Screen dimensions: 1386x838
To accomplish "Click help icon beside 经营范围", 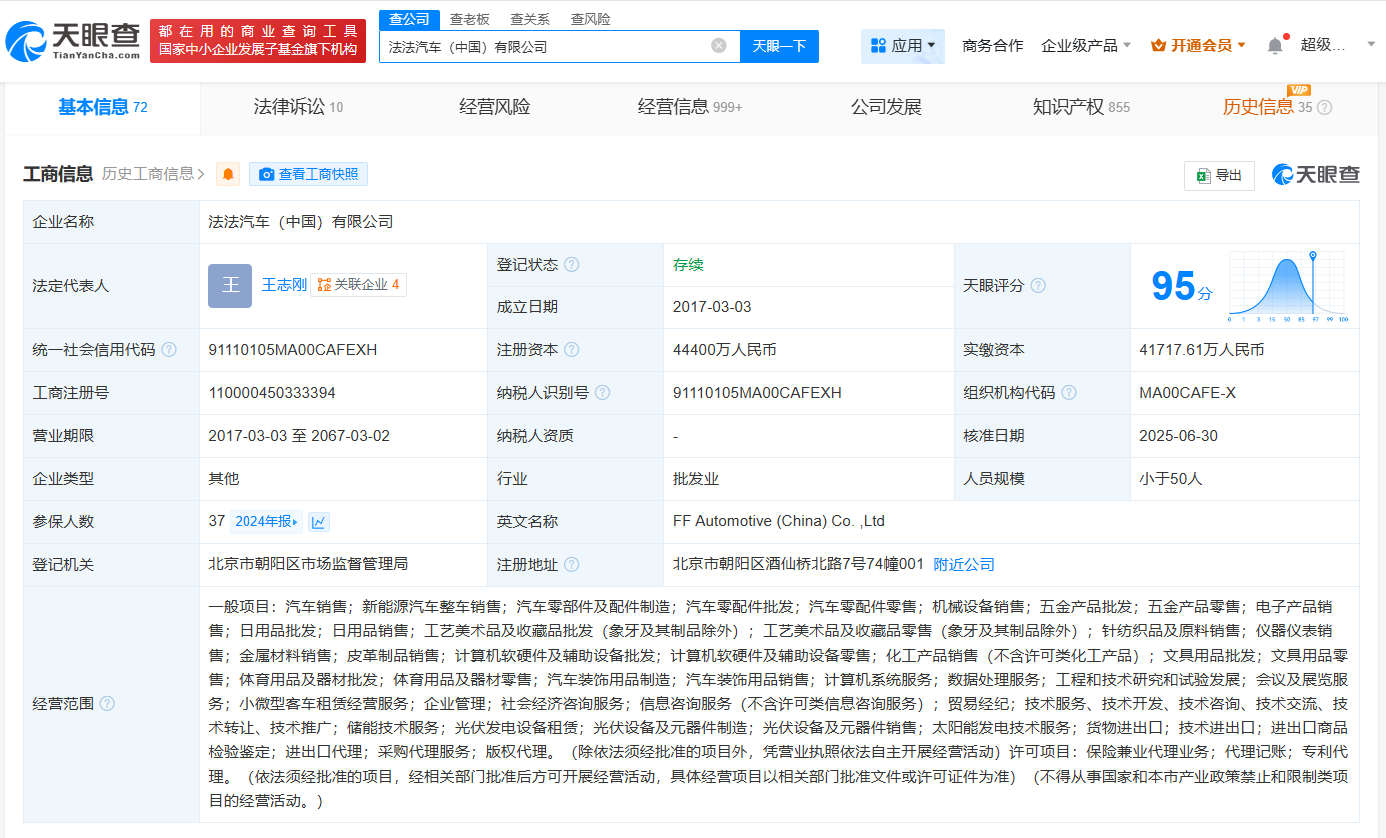I will tap(107, 704).
